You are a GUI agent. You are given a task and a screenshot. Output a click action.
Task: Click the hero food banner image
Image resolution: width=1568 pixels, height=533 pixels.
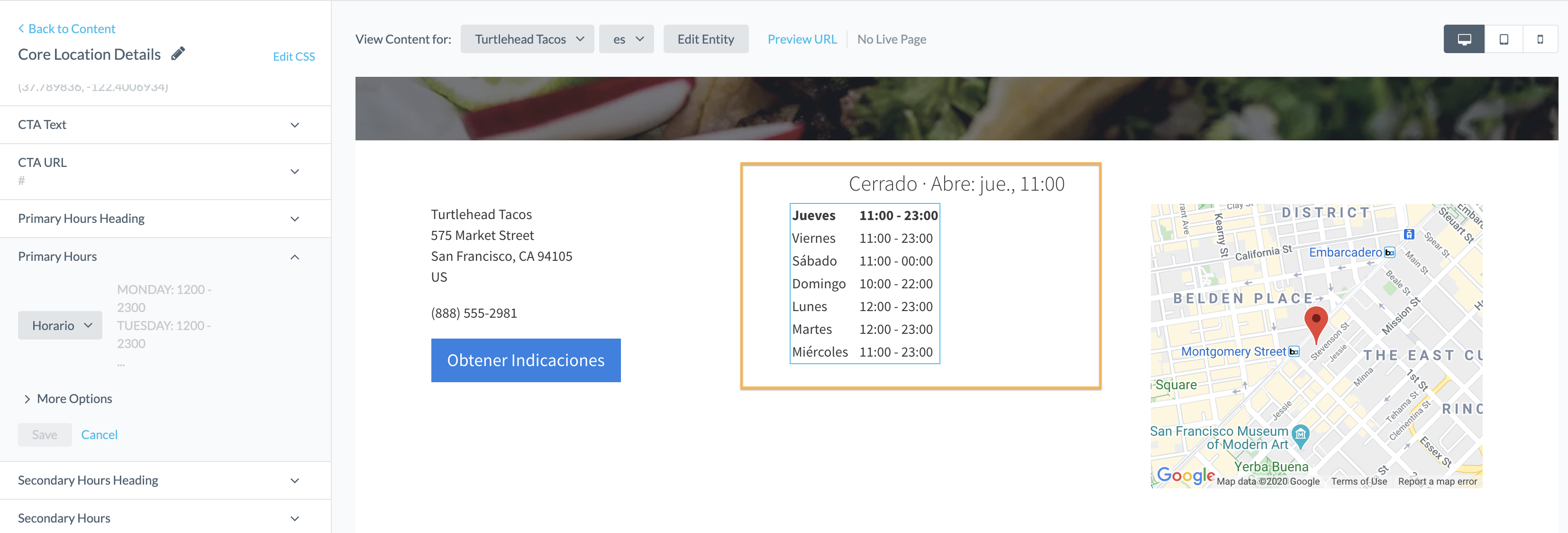coord(956,109)
